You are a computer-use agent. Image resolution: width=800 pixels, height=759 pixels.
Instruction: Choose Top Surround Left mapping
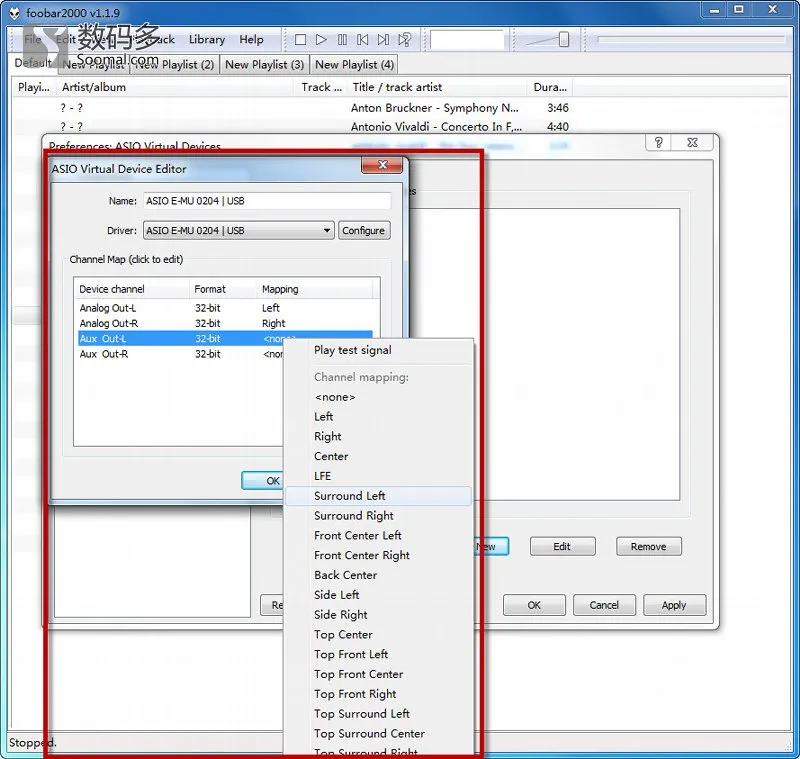[378, 714]
